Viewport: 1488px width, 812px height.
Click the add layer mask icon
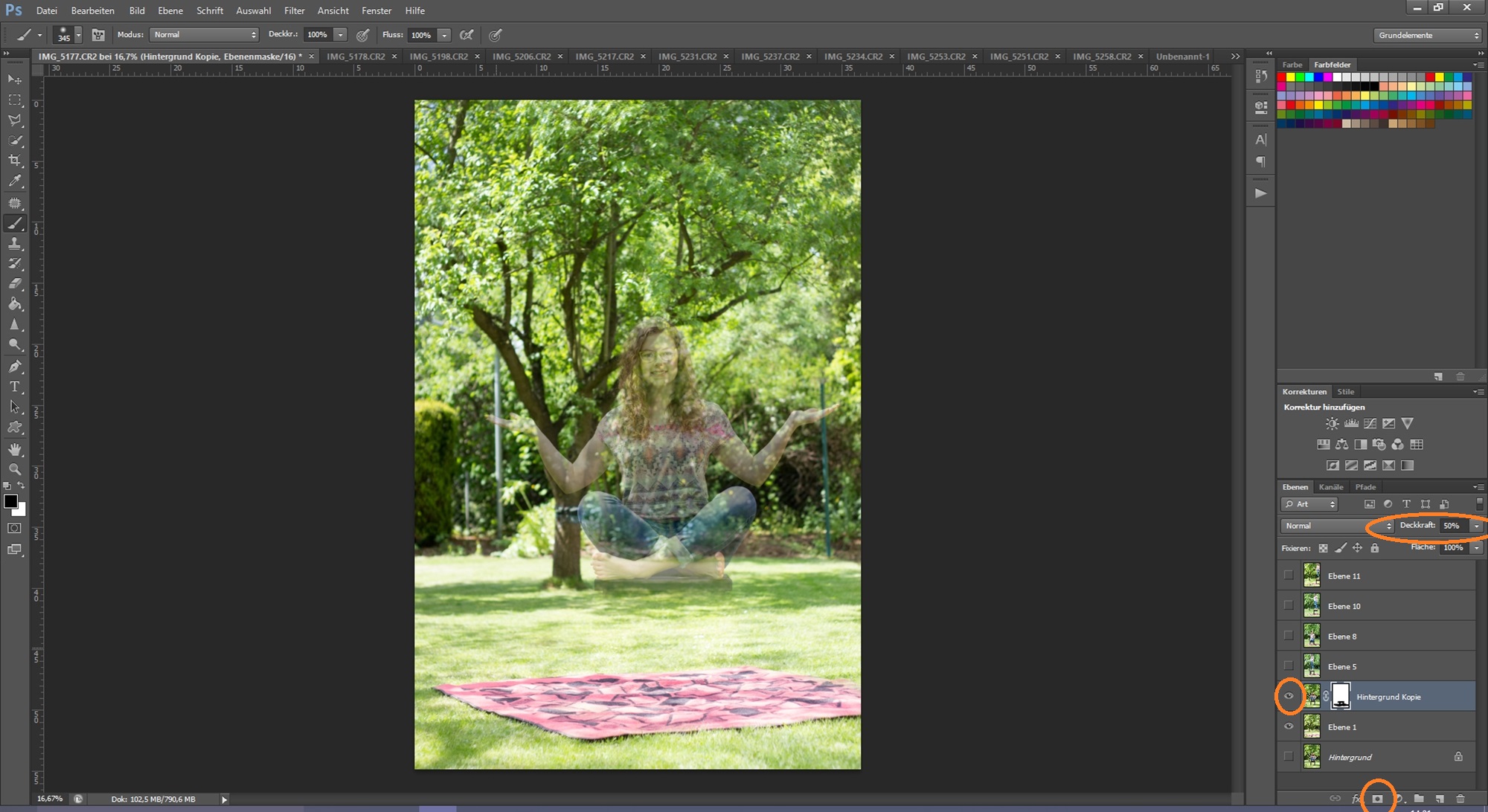point(1377,799)
